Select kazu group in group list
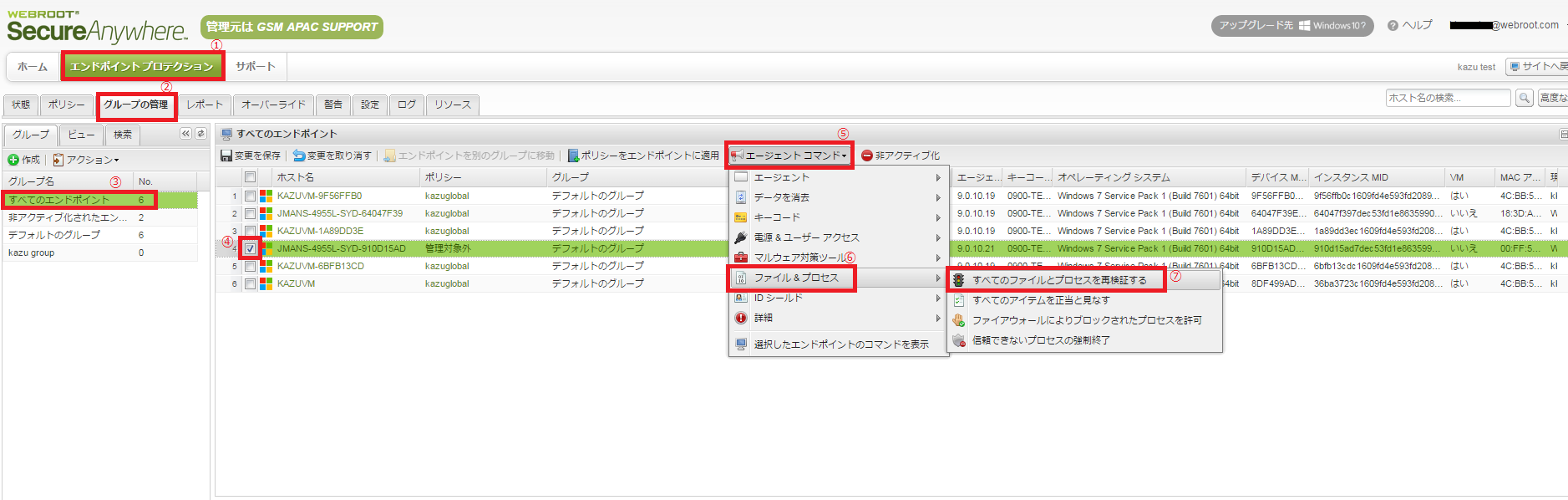This screenshot has width=1568, height=500. [99, 253]
